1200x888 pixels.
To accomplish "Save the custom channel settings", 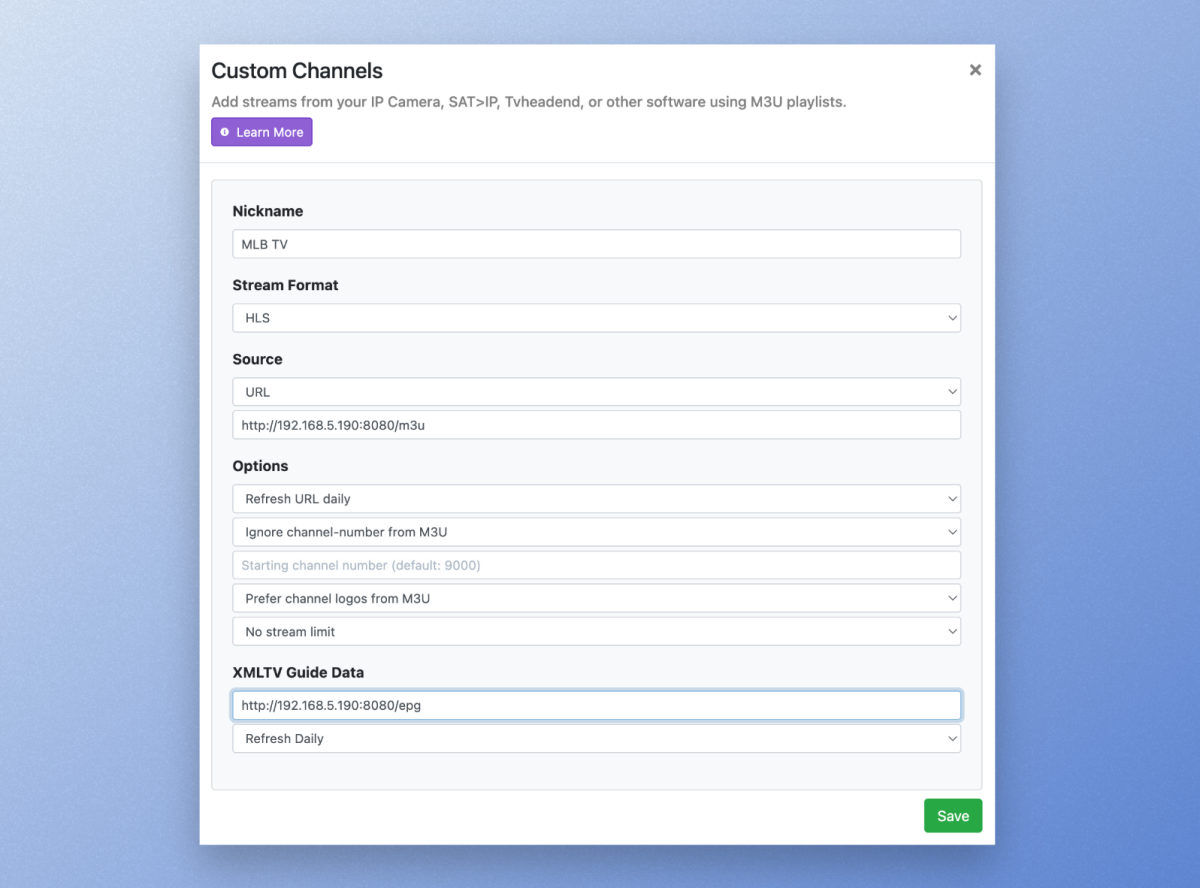I will (953, 816).
